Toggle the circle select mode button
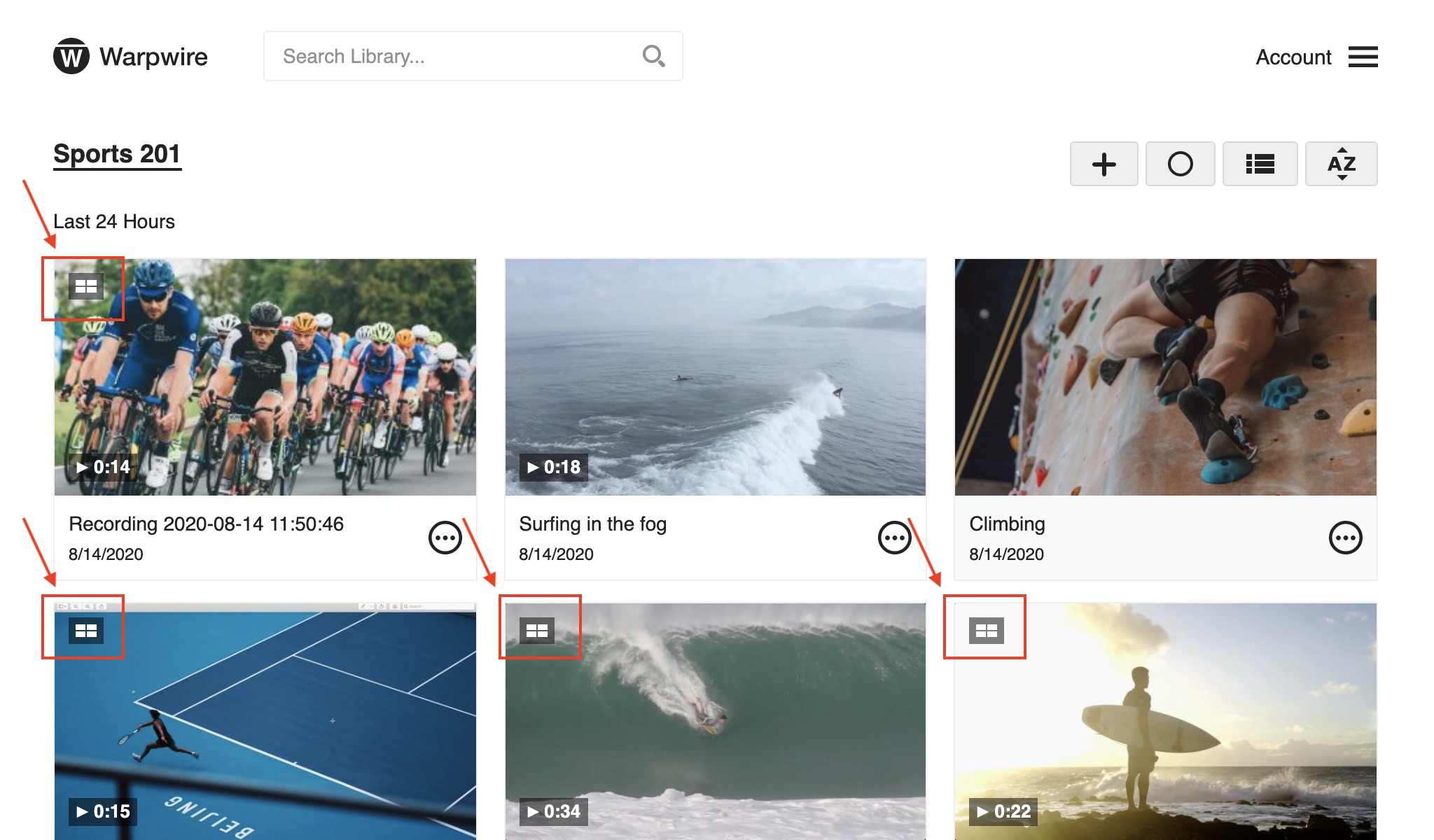 click(1180, 164)
